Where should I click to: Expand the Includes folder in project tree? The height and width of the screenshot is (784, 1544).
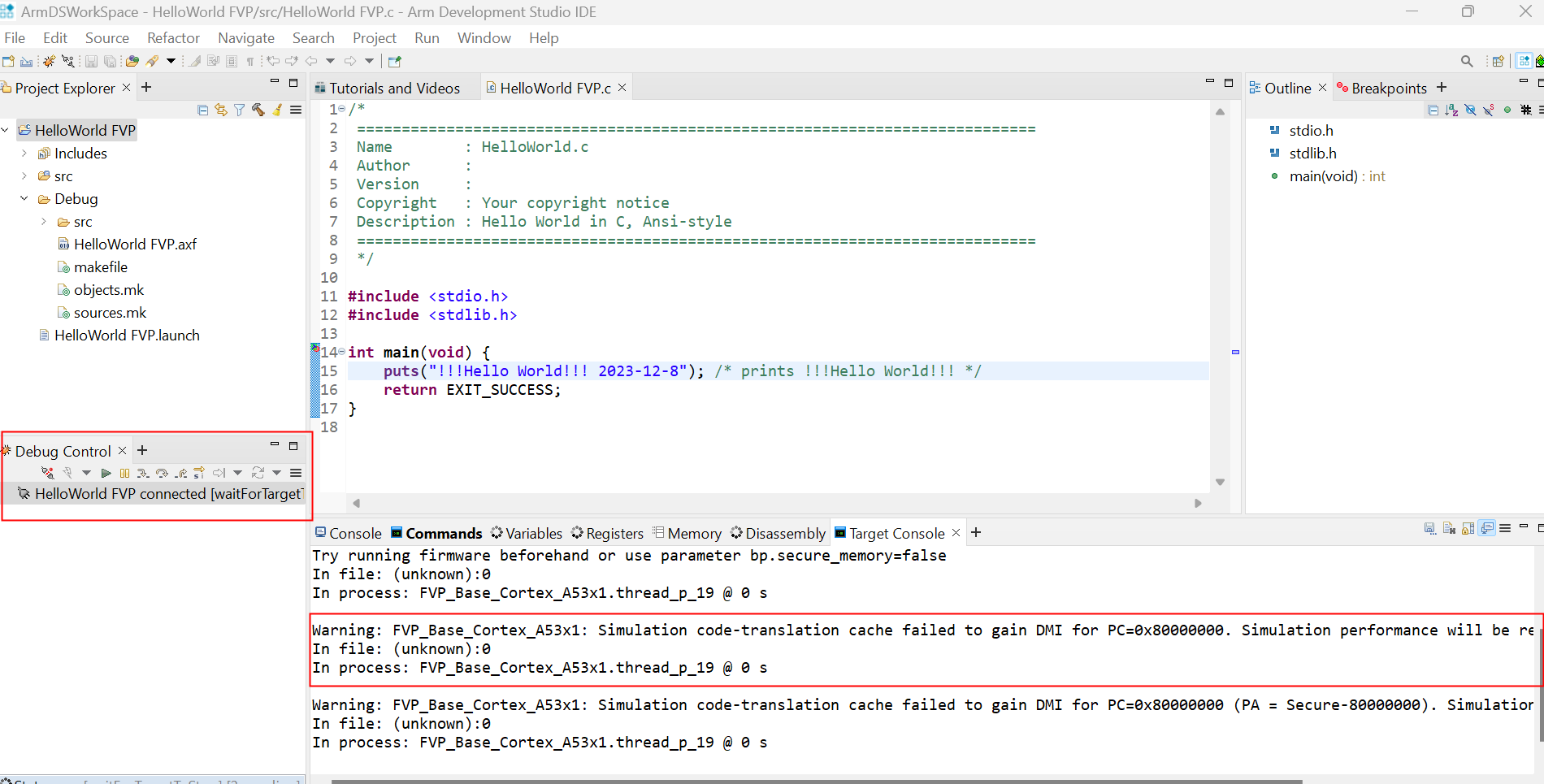click(x=24, y=154)
